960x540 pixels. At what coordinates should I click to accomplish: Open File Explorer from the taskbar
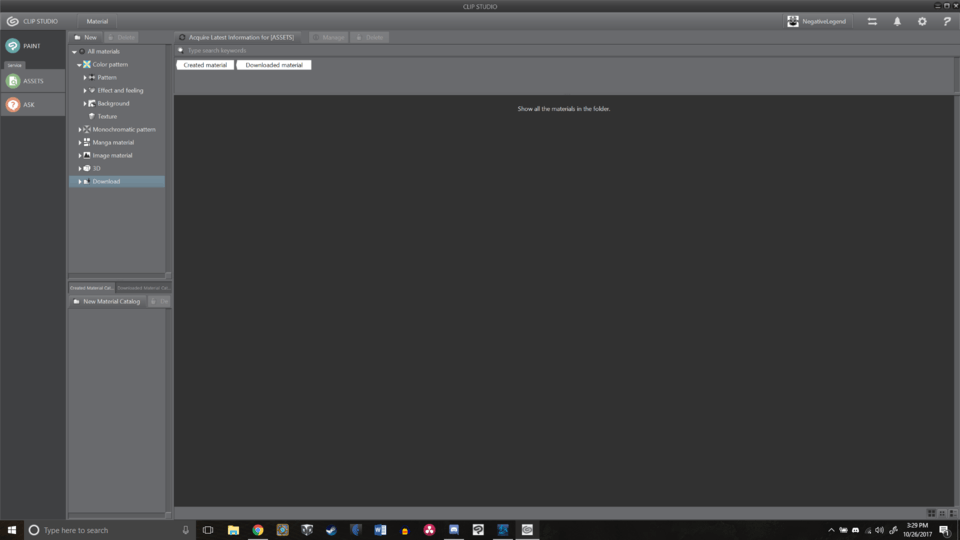pyautogui.click(x=233, y=530)
